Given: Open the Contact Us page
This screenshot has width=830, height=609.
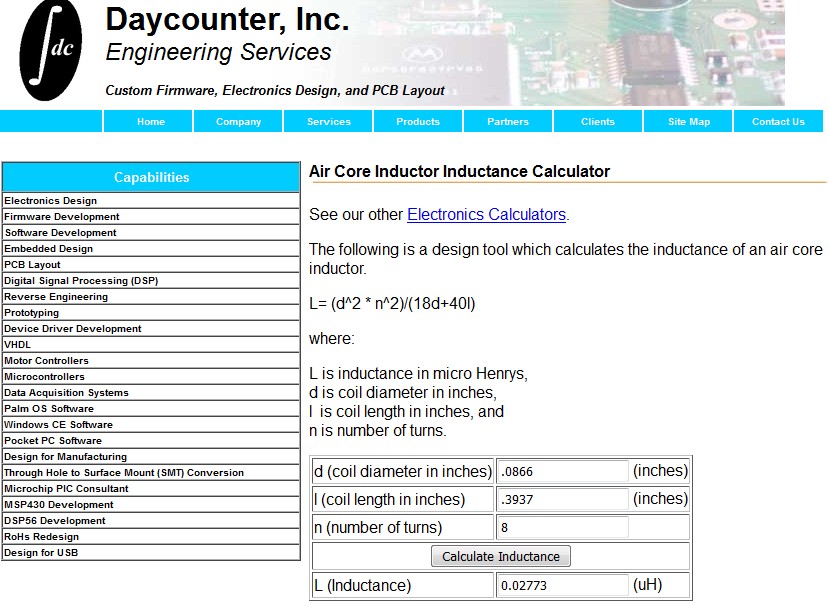Looking at the screenshot, I should pyautogui.click(x=778, y=121).
